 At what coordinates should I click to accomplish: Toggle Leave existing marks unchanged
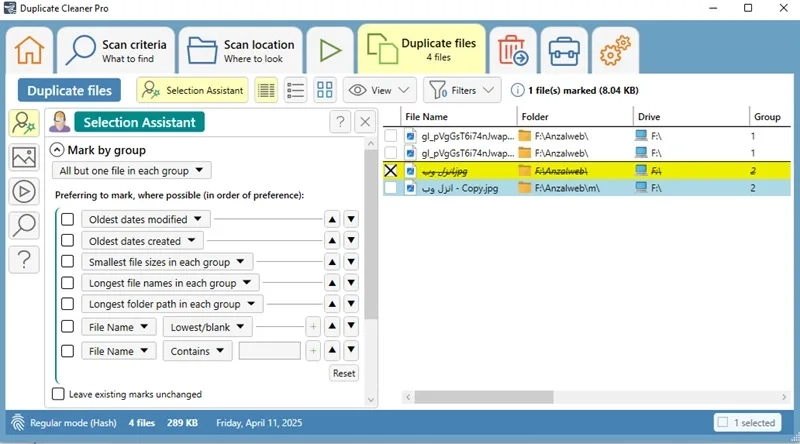pos(58,394)
